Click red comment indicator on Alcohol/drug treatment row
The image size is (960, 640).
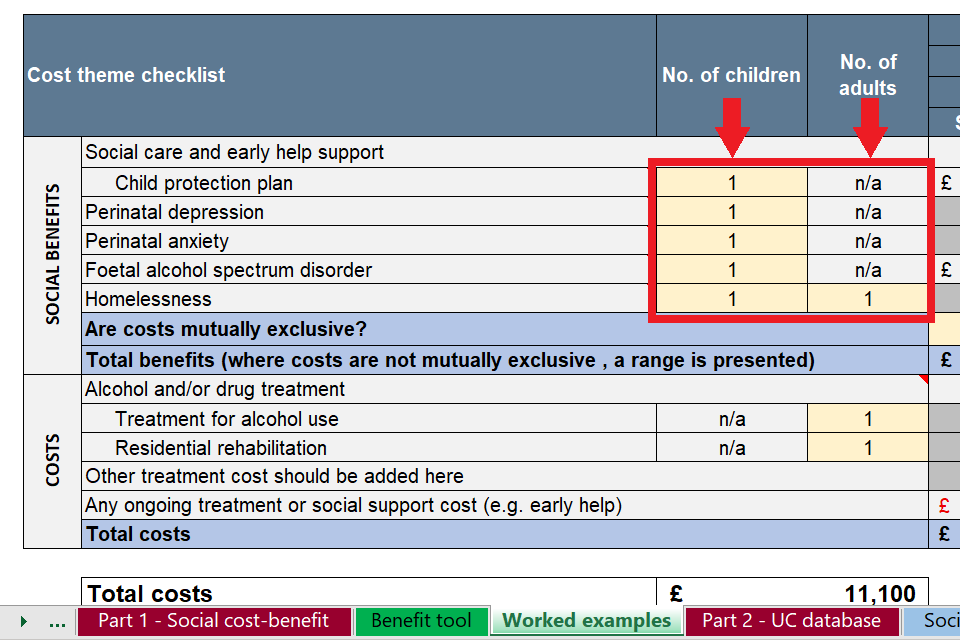click(923, 379)
